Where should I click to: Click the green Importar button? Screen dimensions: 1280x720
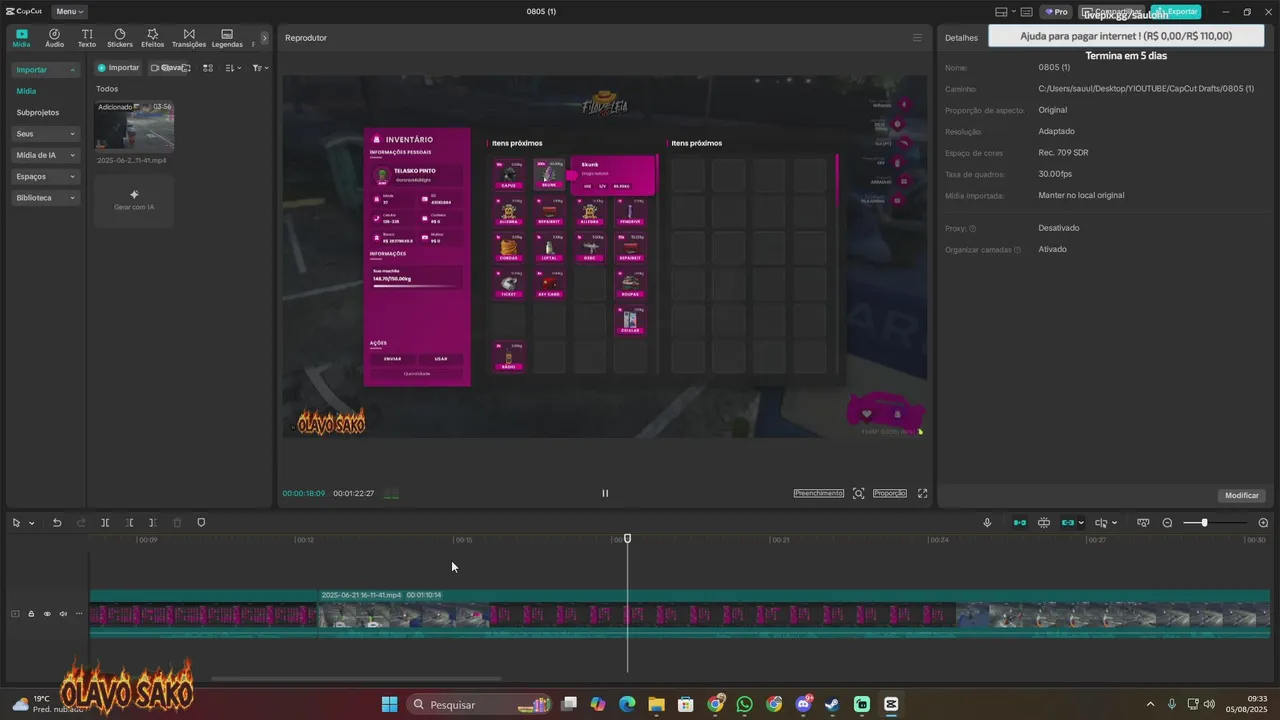point(118,68)
